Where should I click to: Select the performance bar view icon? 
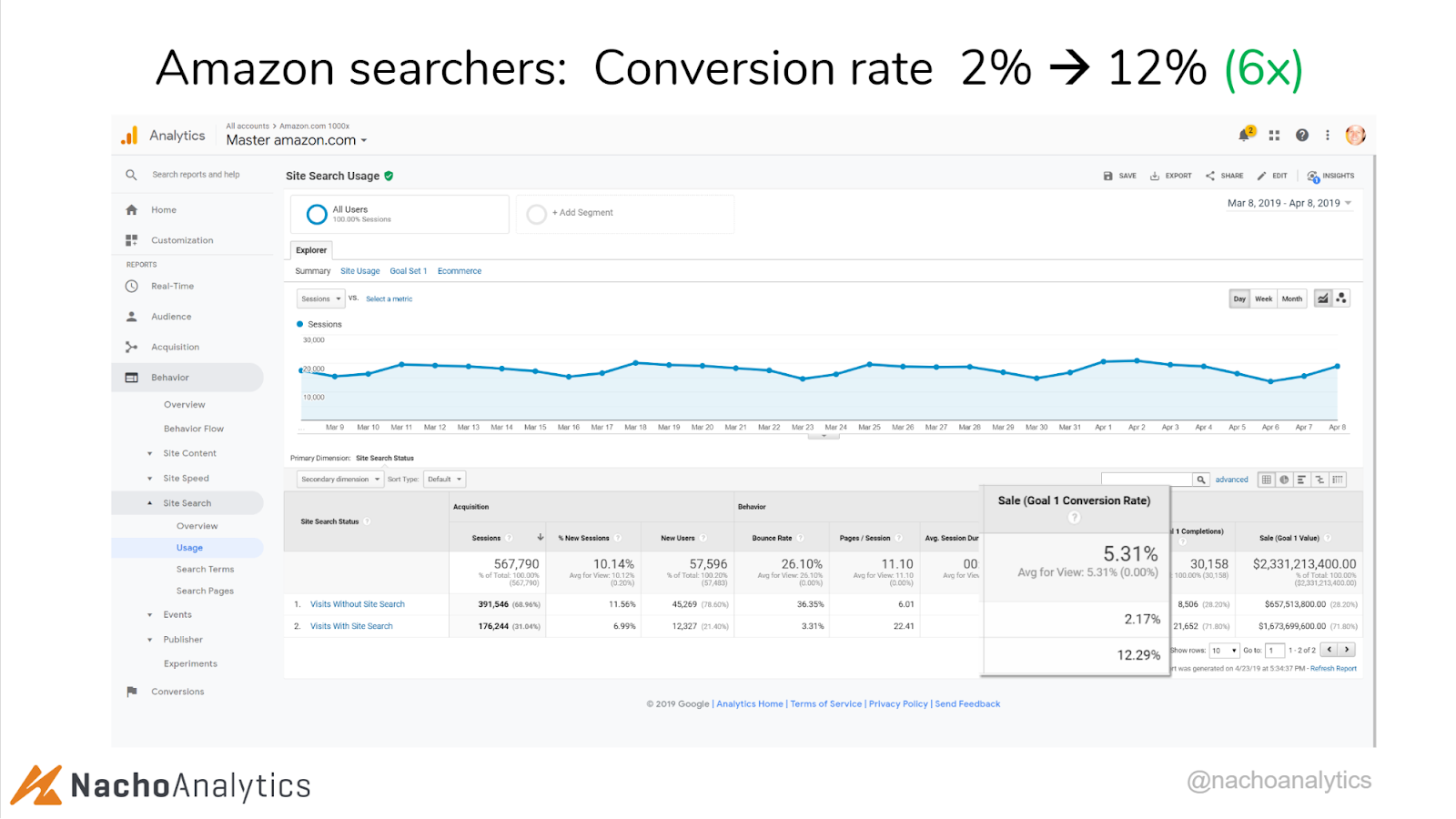click(1302, 480)
